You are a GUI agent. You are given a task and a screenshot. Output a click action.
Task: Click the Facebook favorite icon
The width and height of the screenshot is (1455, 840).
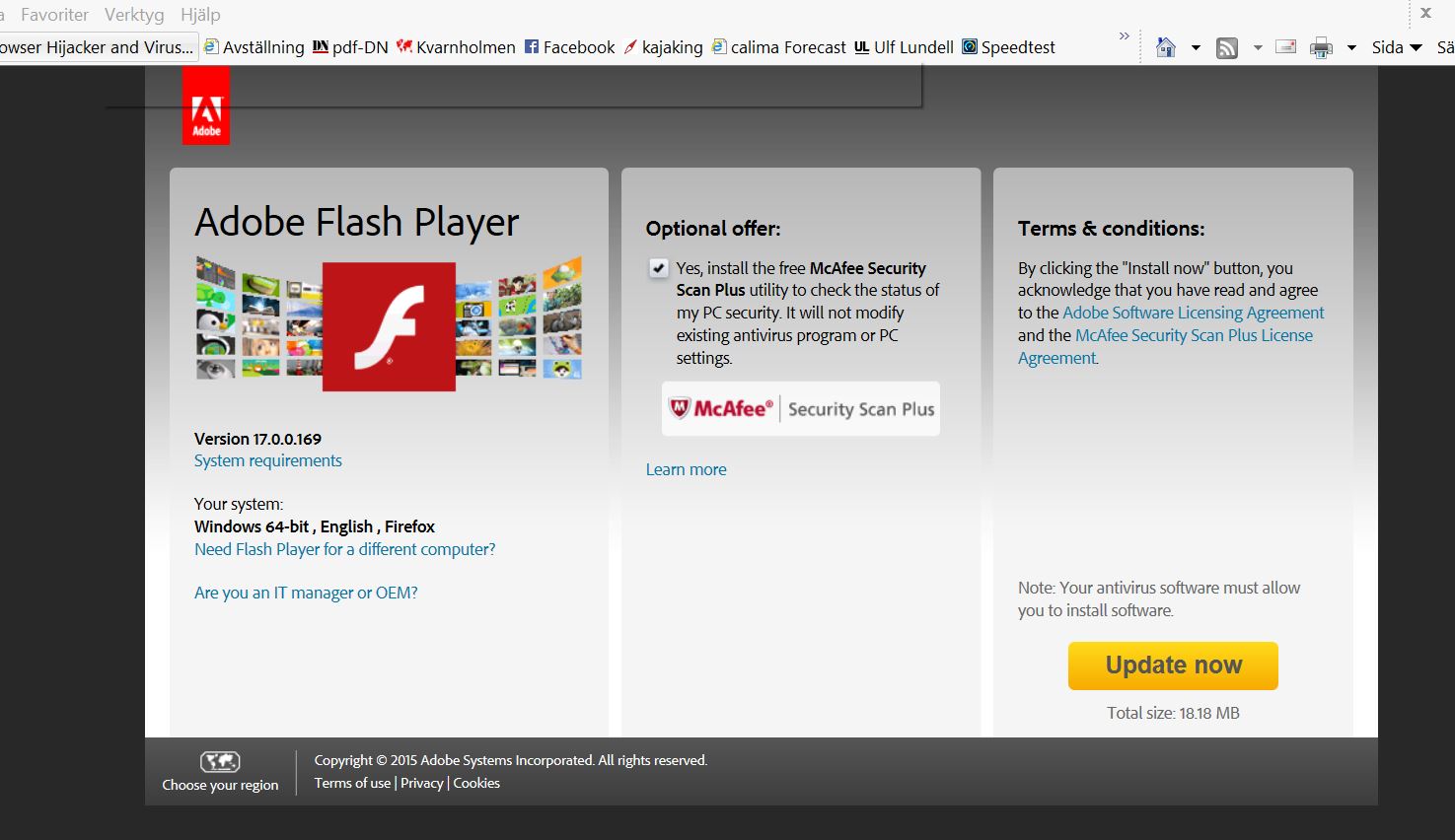click(x=530, y=46)
